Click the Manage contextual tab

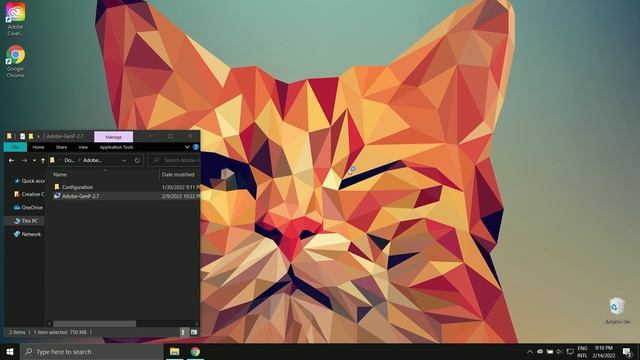coord(113,137)
